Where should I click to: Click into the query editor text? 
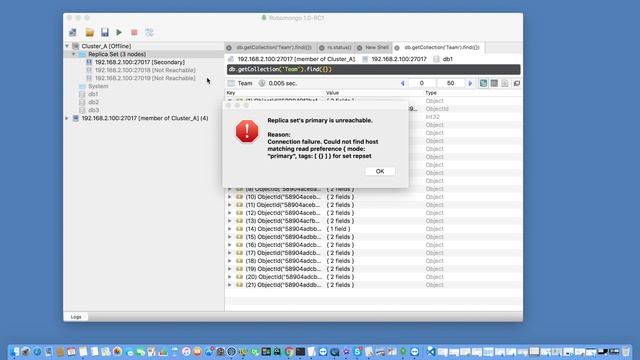(x=373, y=69)
